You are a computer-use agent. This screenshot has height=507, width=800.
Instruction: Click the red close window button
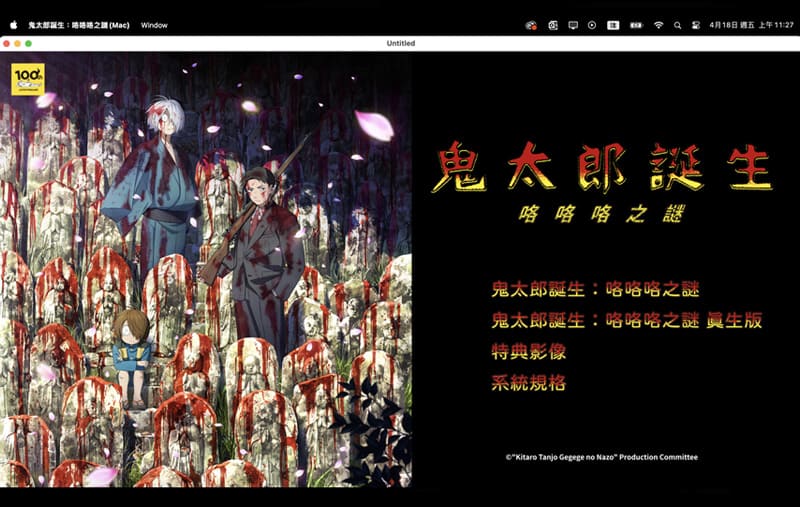tap(6, 43)
